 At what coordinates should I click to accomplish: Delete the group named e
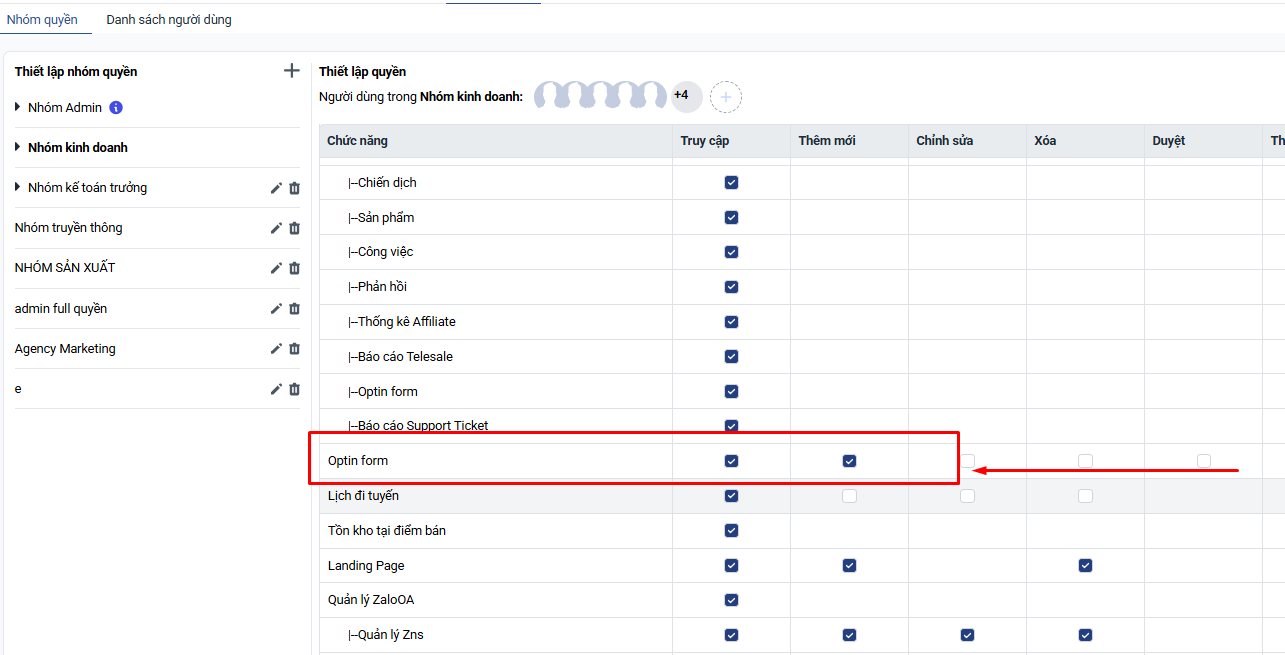(x=294, y=389)
